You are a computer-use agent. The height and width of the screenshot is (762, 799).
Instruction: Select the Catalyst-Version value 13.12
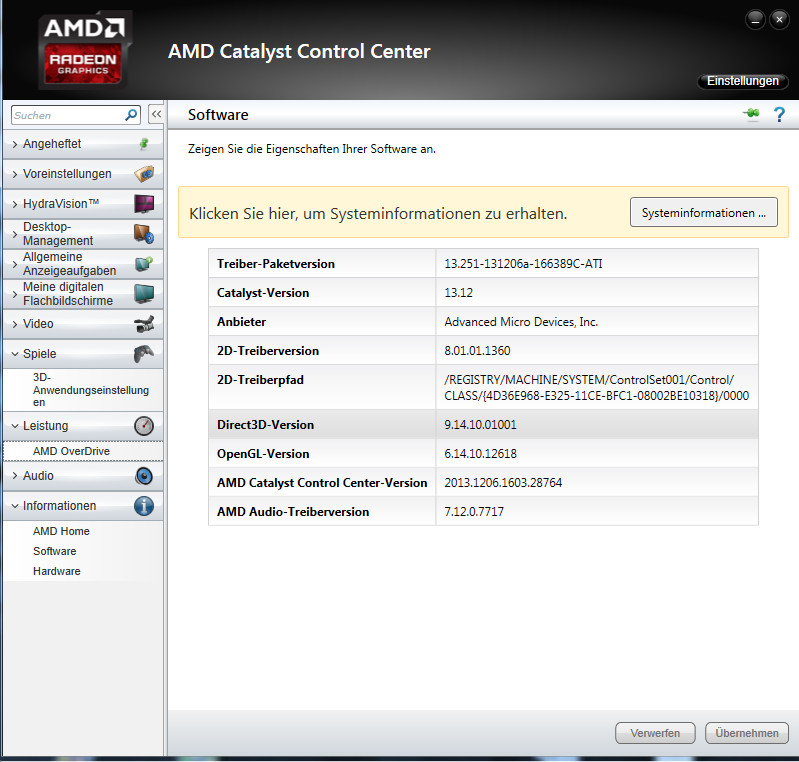pyautogui.click(x=458, y=293)
